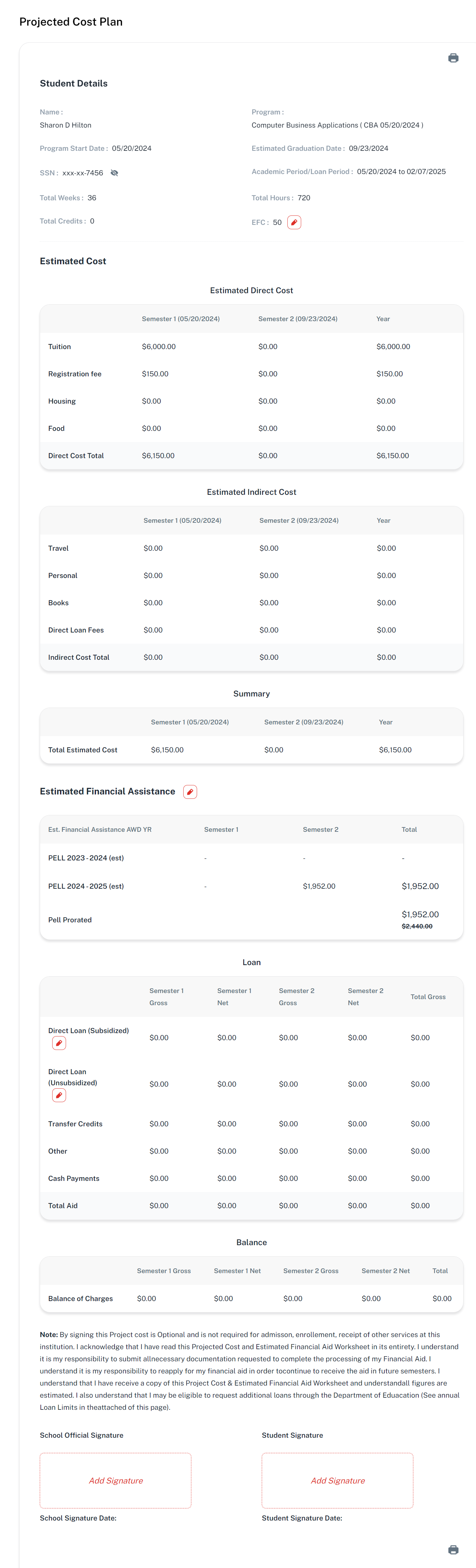Open the Estimated Financial Assistance edit pencil
Viewport: 476px width, 1568px height.
190,792
